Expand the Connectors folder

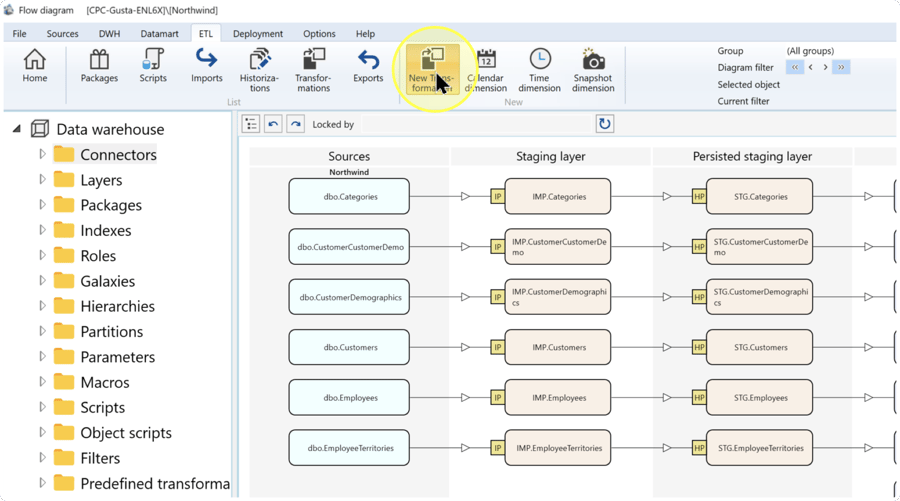[42, 154]
